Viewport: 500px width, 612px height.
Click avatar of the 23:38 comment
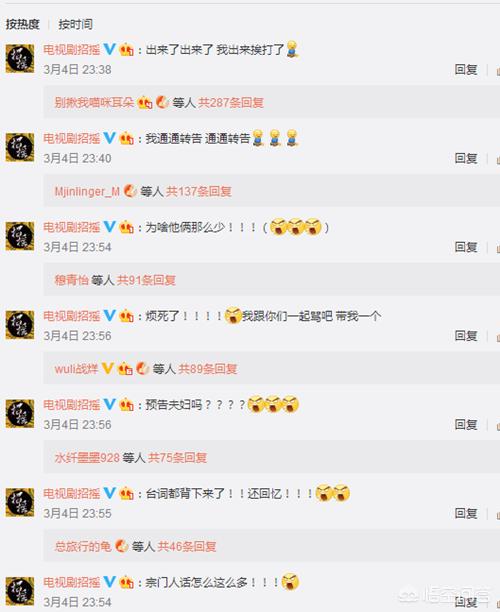tap(20, 59)
